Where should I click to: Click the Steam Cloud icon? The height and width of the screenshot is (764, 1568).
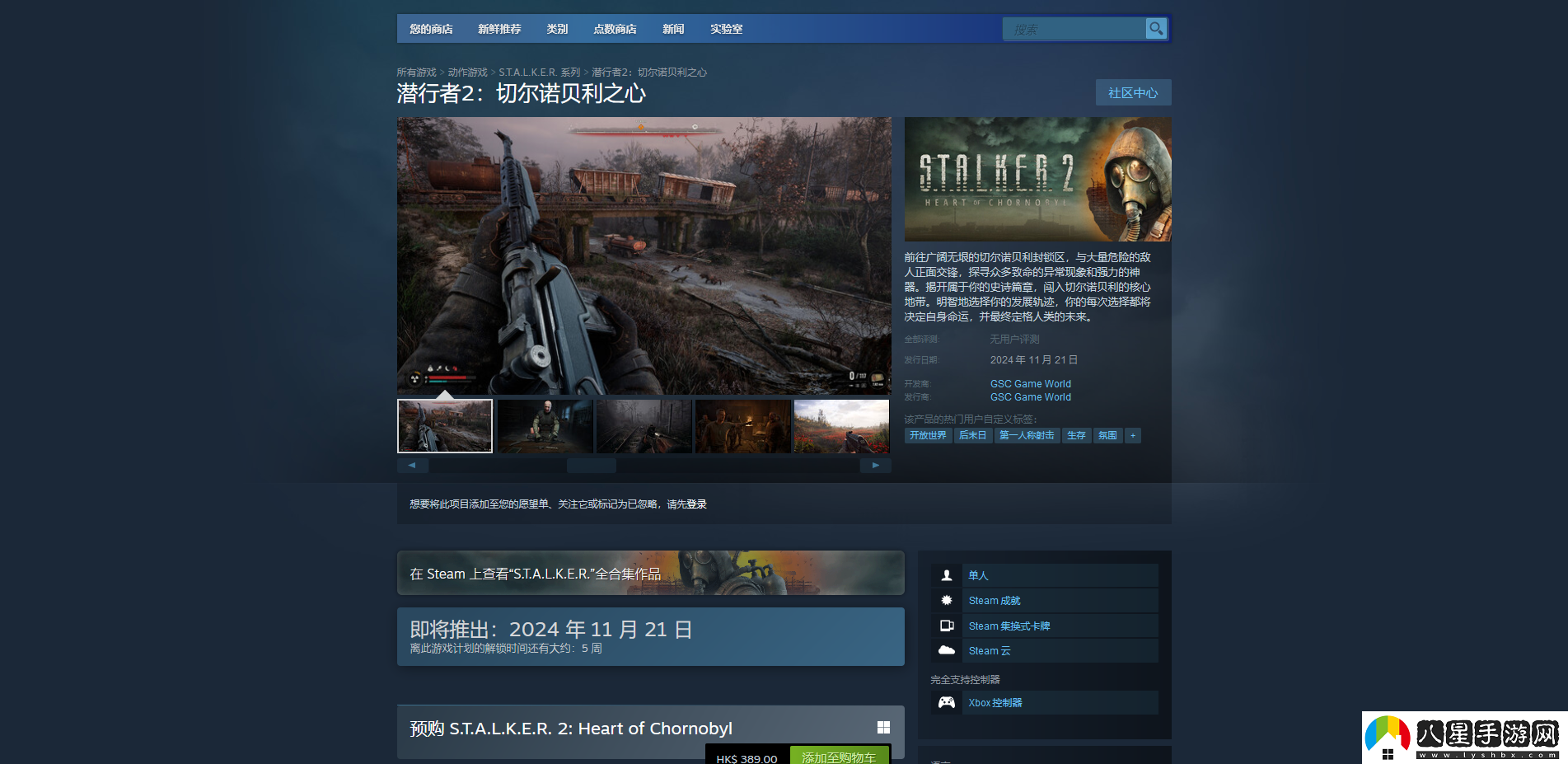[x=947, y=651]
